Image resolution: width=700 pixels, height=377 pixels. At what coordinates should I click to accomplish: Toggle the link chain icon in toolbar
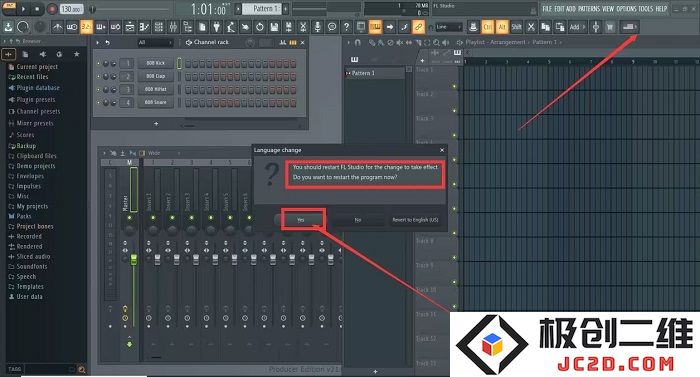click(418, 27)
